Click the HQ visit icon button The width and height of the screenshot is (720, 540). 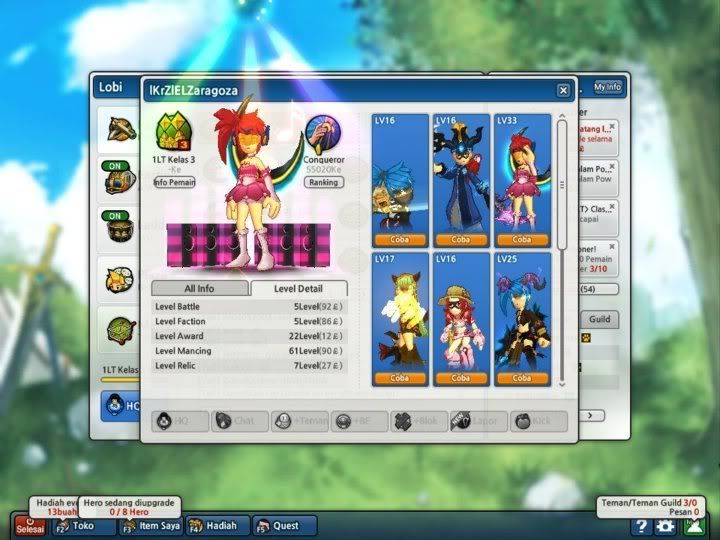click(180, 421)
